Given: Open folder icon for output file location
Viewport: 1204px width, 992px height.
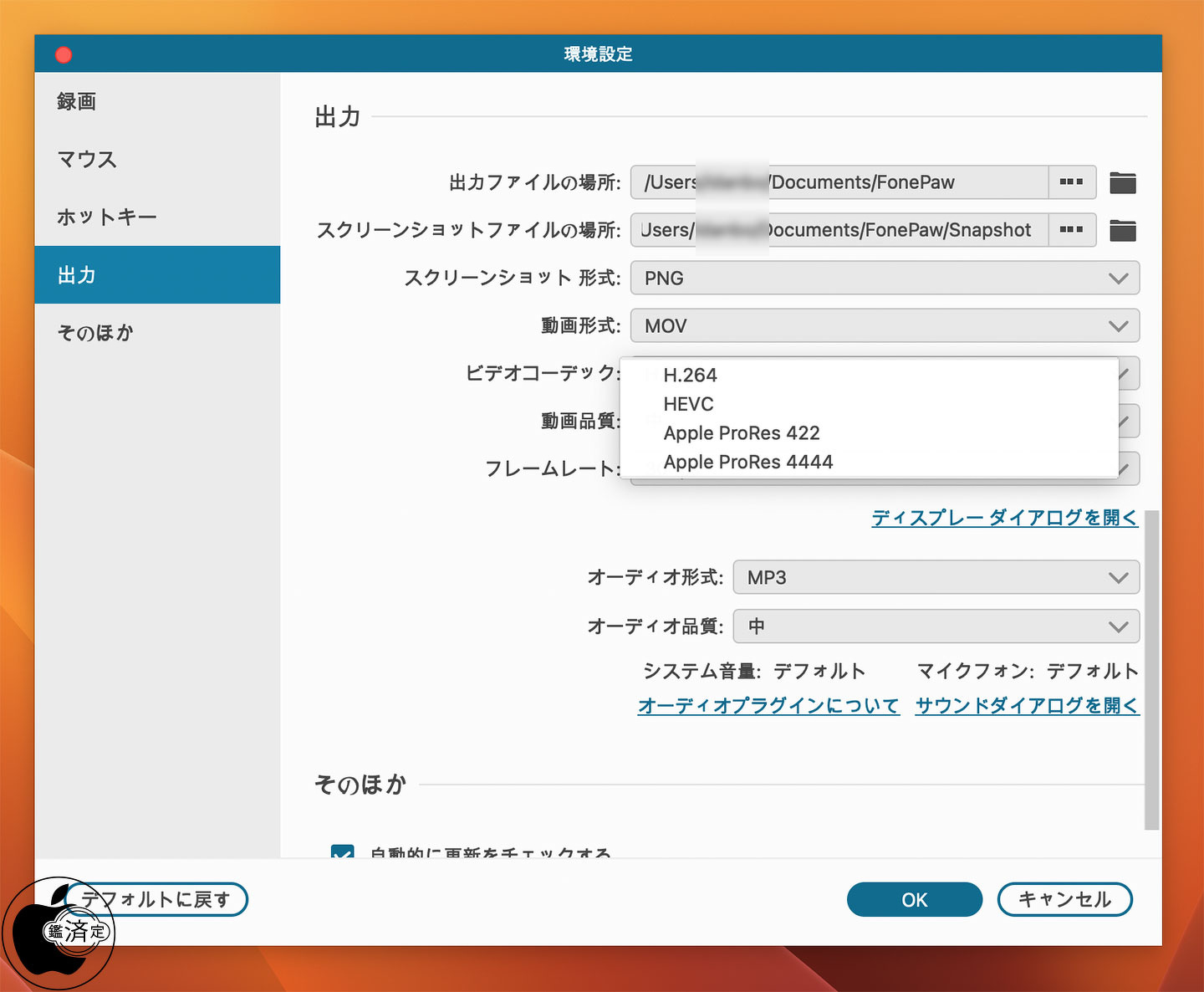Looking at the screenshot, I should click(x=1122, y=182).
